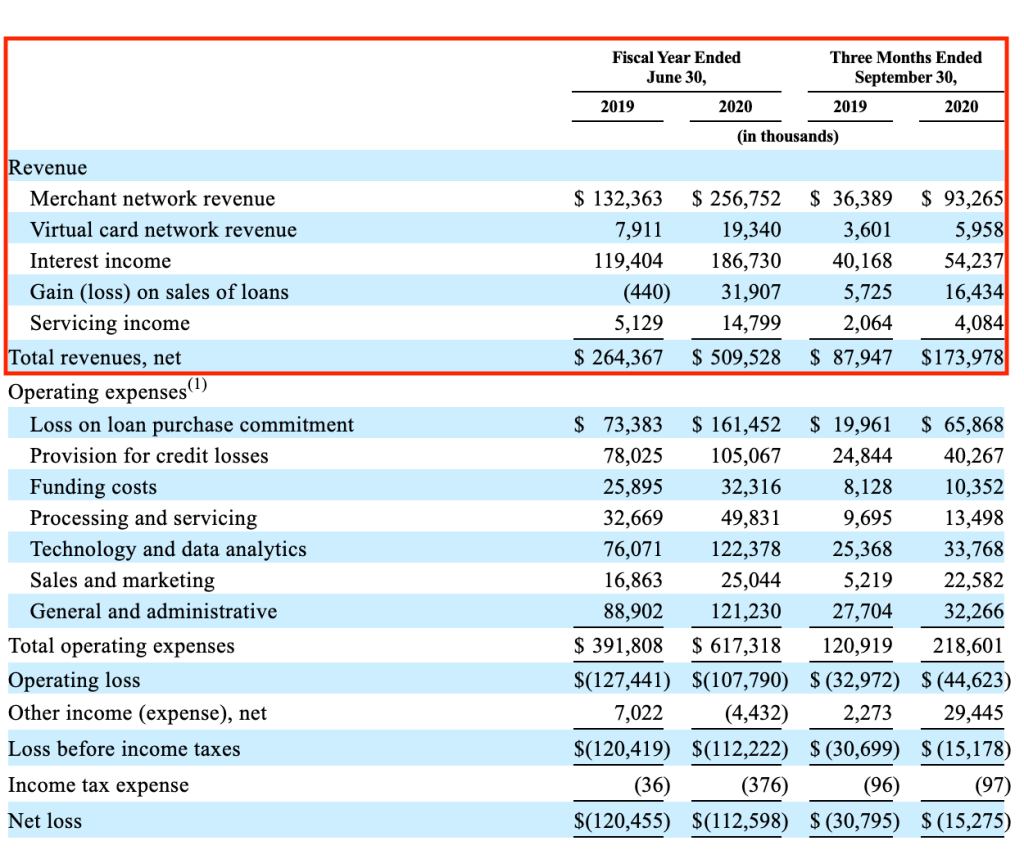Select the Loss on loan purchase commitment label
This screenshot has width=1024, height=850.
pos(192,425)
